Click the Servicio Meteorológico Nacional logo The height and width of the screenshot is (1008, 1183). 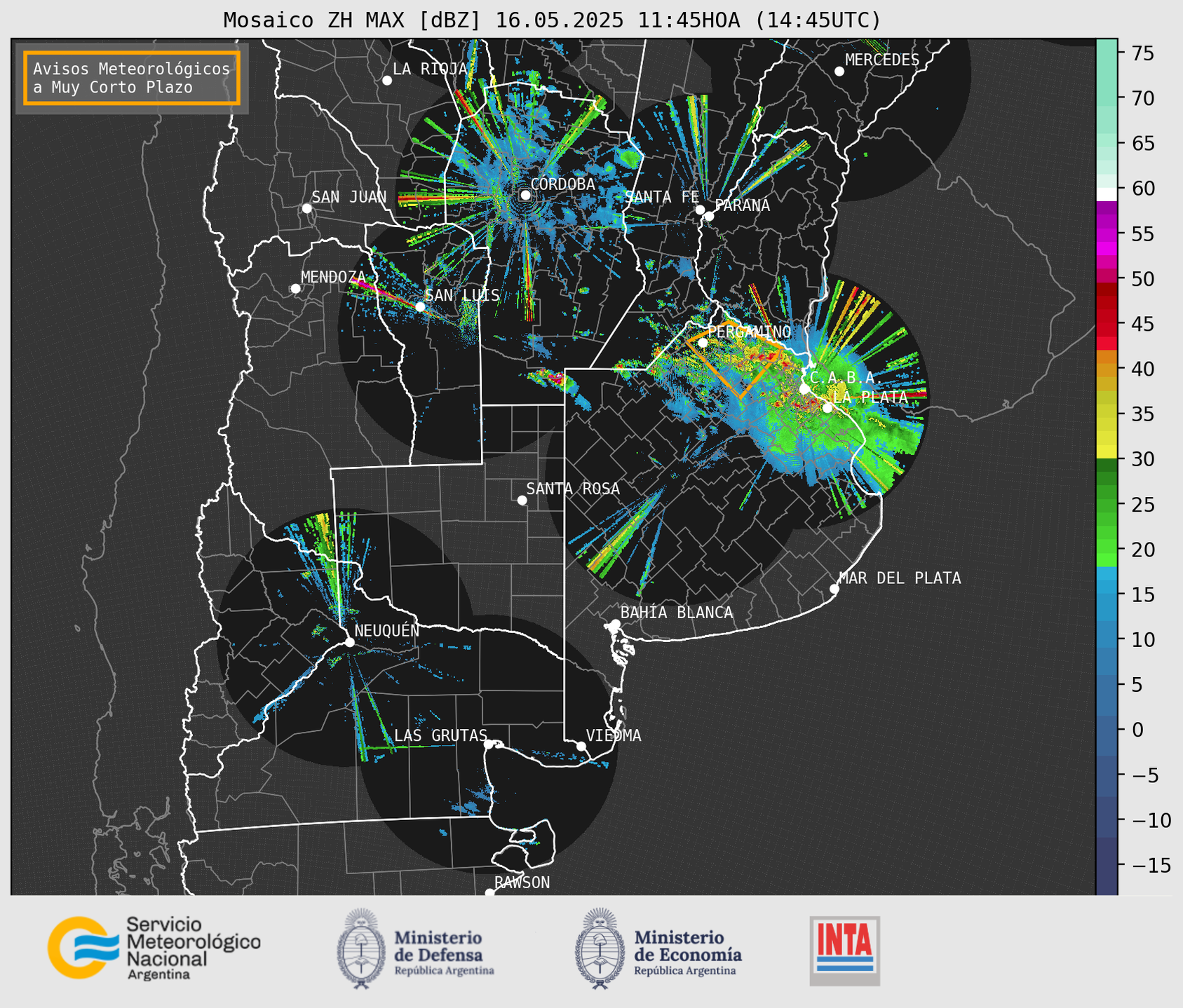[154, 948]
